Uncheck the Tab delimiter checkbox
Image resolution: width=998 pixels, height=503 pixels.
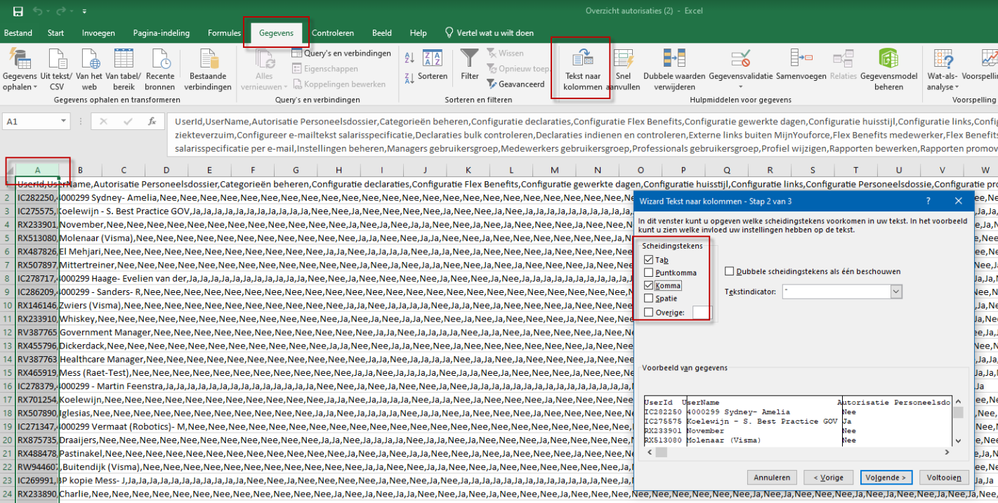[649, 259]
